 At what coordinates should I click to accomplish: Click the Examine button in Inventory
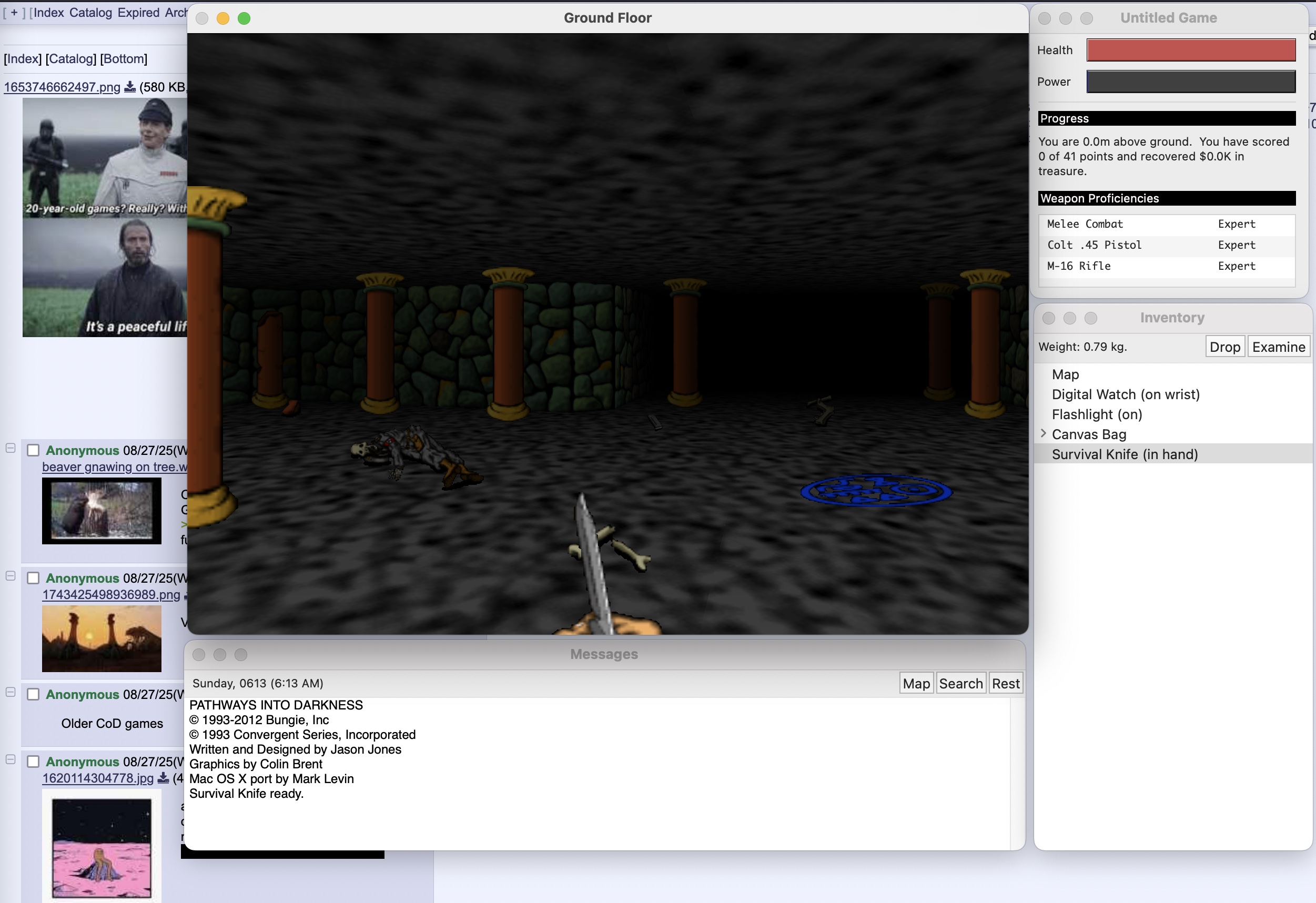[1278, 347]
